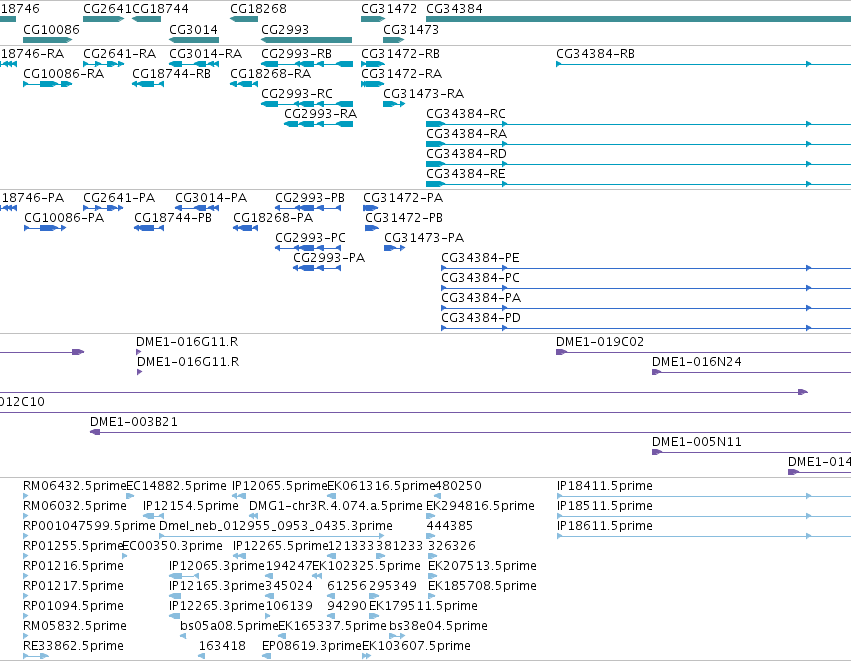Select transcript CG31473-RA

[x=394, y=104]
